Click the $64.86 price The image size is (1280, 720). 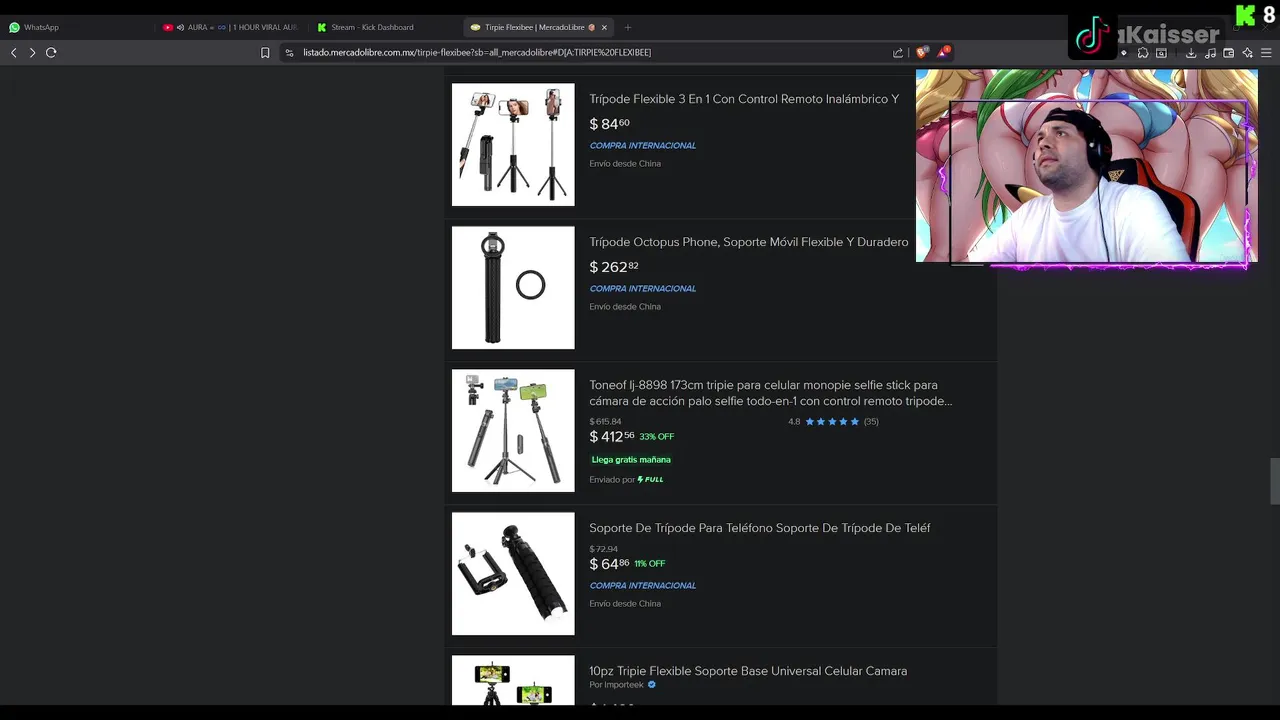609,564
